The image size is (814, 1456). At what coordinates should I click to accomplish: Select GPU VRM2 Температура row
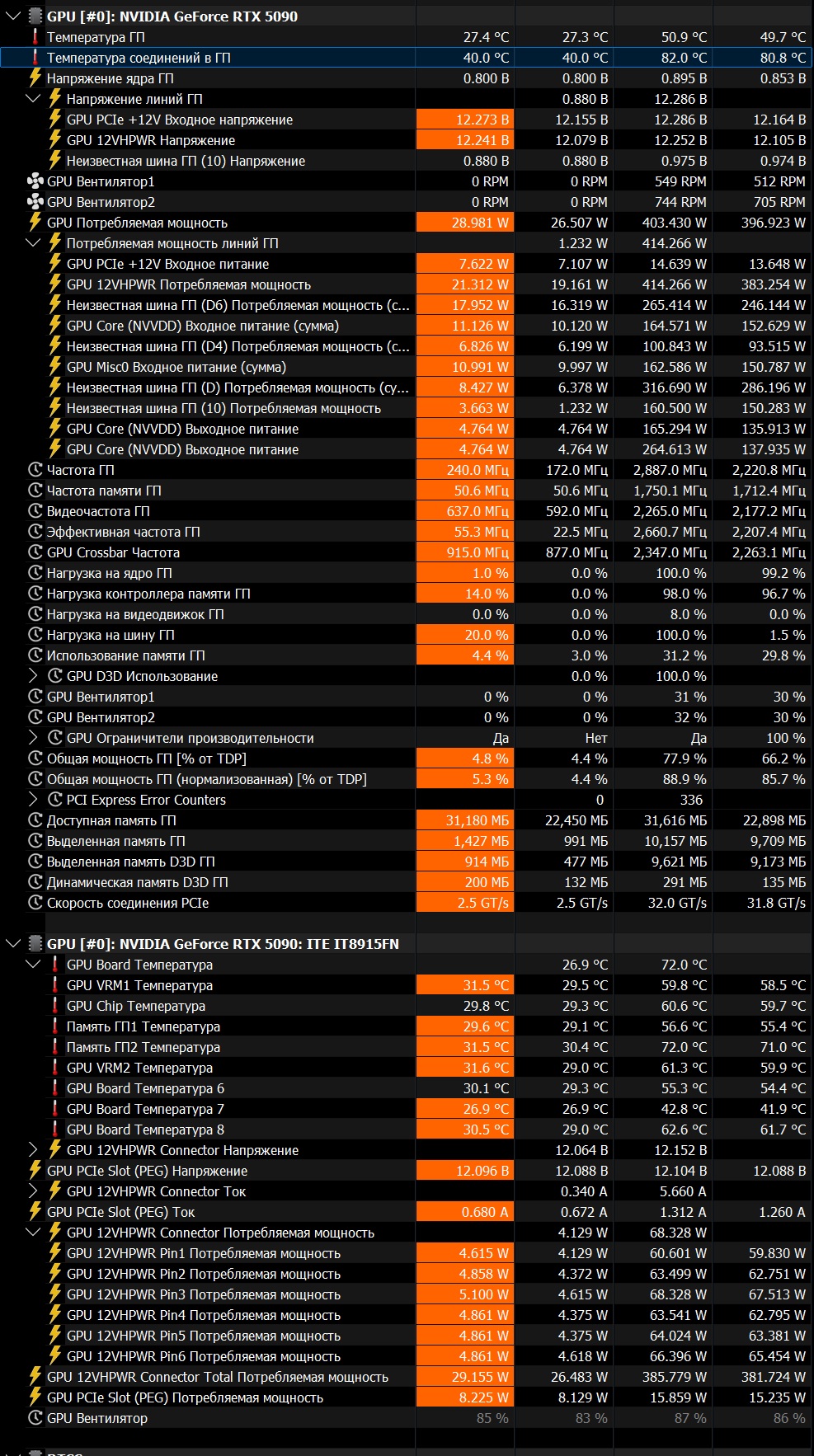[x=407, y=1067]
